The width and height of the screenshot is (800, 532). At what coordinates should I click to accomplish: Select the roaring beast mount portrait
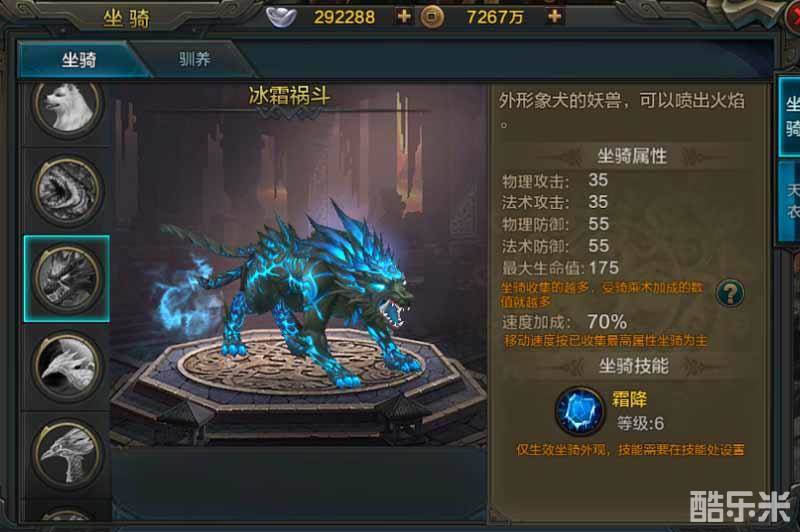[x=67, y=190]
